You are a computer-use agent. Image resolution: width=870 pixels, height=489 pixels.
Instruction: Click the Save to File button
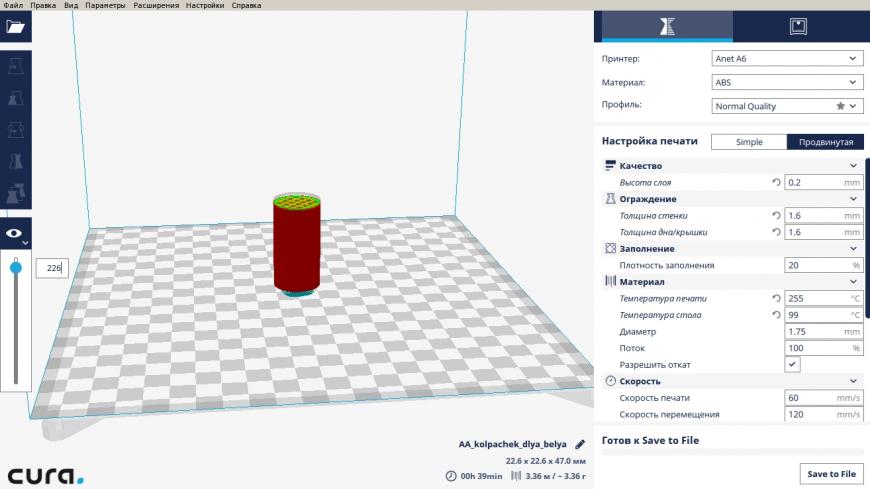(x=831, y=473)
